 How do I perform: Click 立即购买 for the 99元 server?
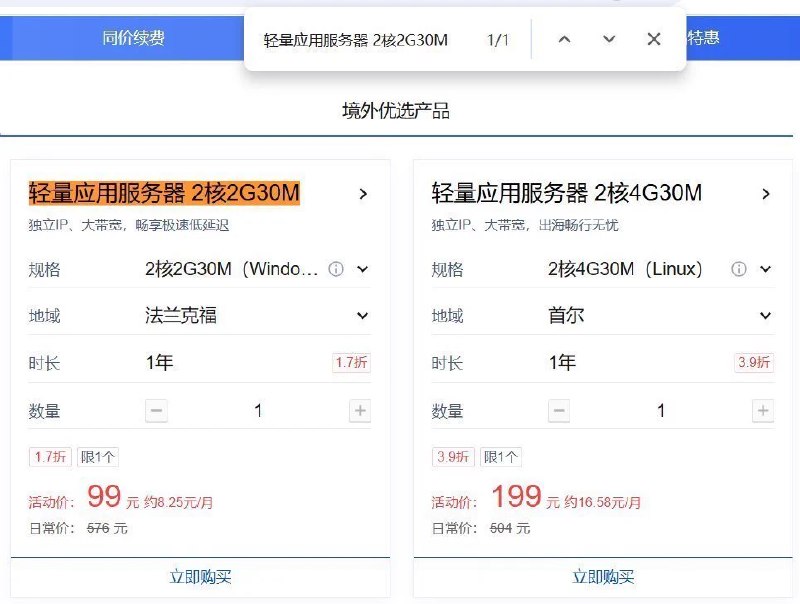201,577
